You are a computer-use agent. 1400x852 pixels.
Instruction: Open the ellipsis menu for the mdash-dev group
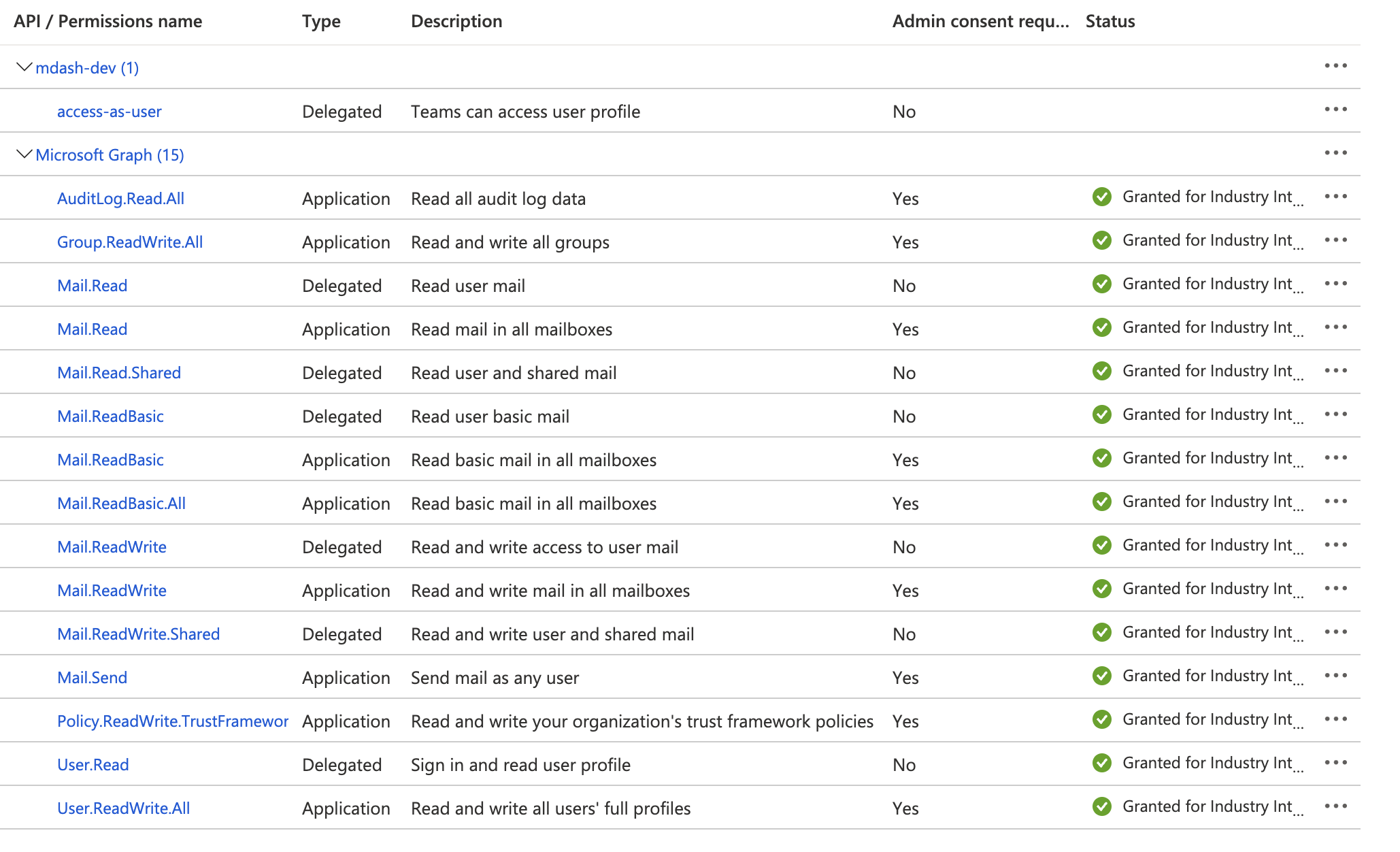click(x=1336, y=66)
